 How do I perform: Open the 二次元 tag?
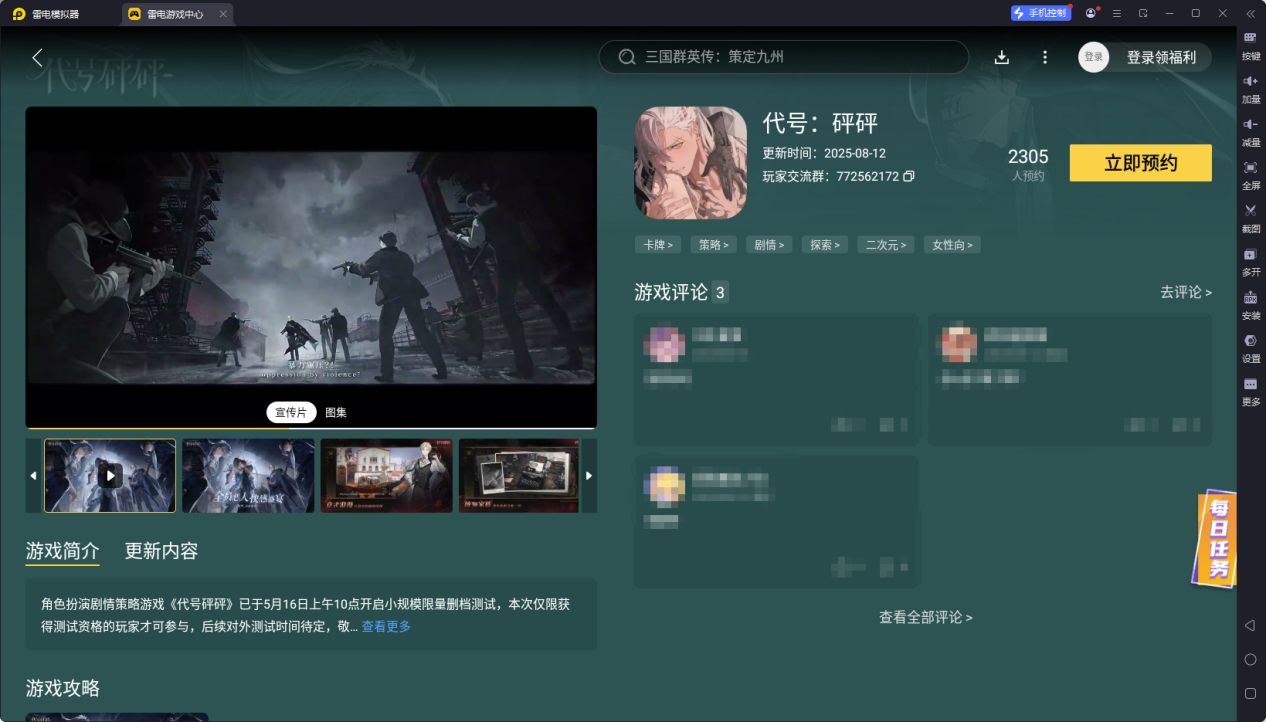tap(885, 244)
